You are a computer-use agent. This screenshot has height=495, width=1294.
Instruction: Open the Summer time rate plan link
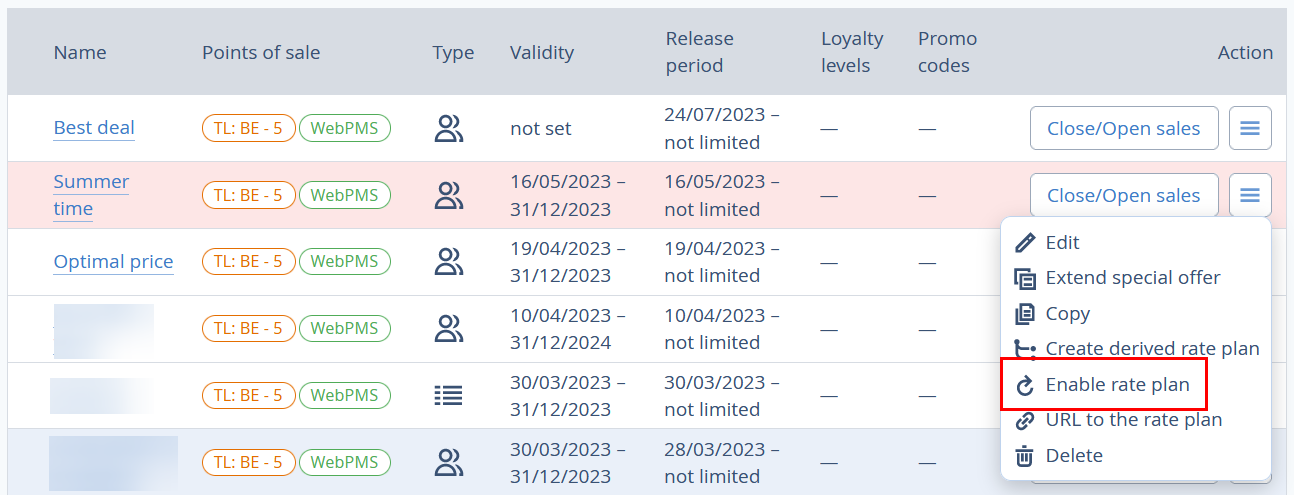[x=91, y=195]
